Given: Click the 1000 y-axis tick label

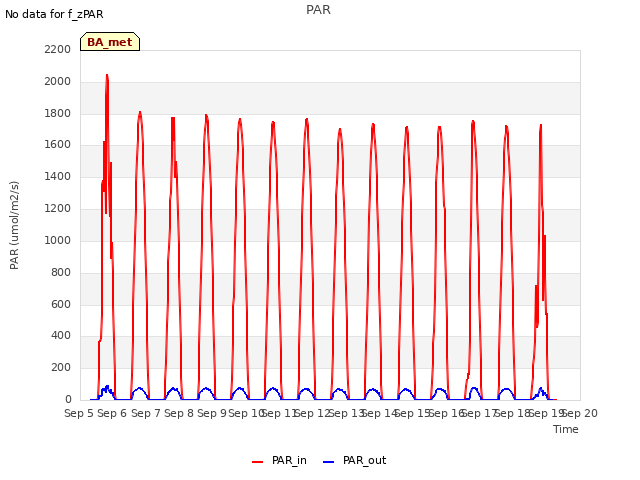Looking at the screenshot, I should 58,240.
